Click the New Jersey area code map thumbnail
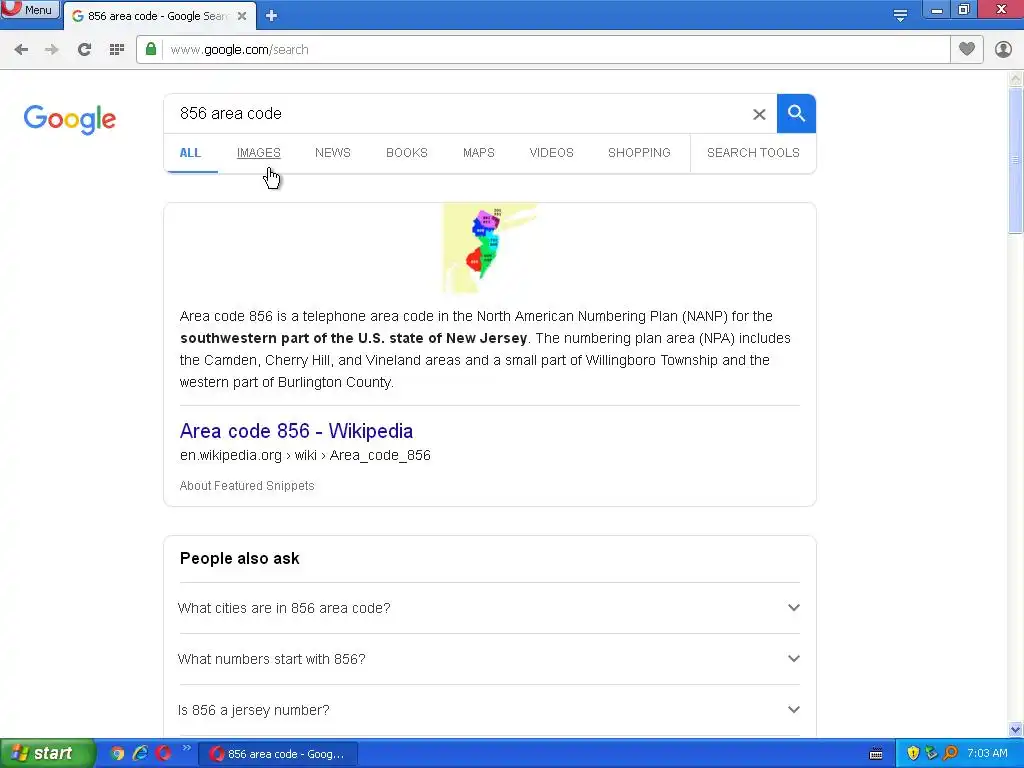This screenshot has height=768, width=1024. 489,248
